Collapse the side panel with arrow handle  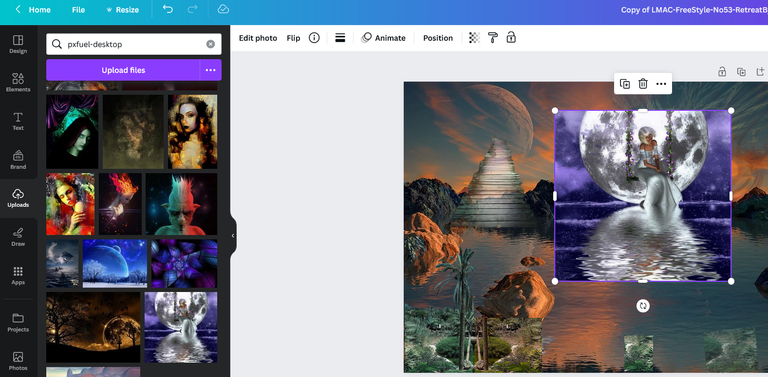pyautogui.click(x=233, y=236)
